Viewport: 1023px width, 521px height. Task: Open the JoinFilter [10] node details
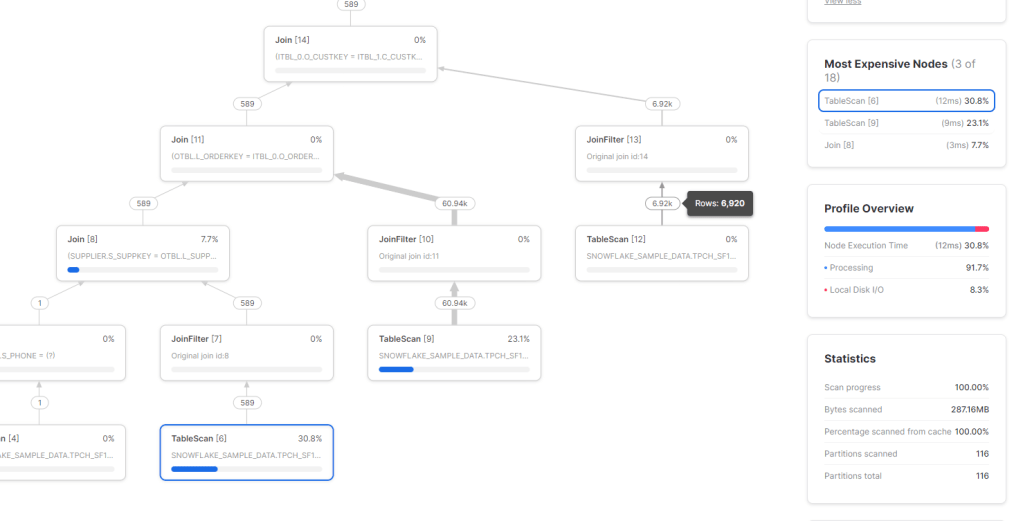point(454,253)
